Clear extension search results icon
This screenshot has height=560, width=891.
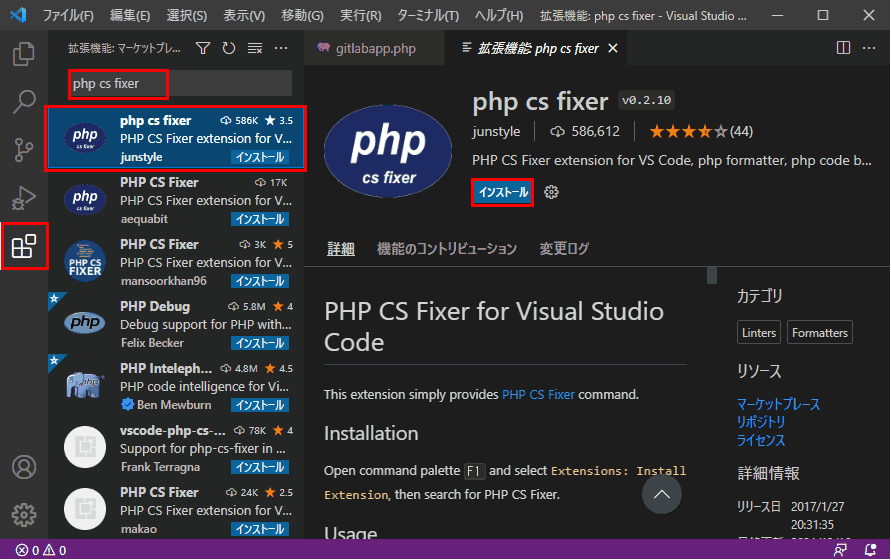coord(255,48)
